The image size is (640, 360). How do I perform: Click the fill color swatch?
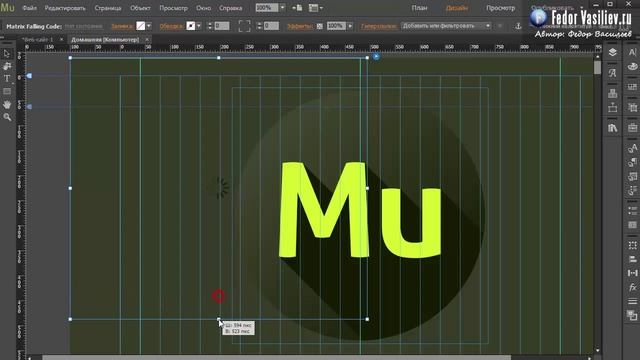point(140,26)
